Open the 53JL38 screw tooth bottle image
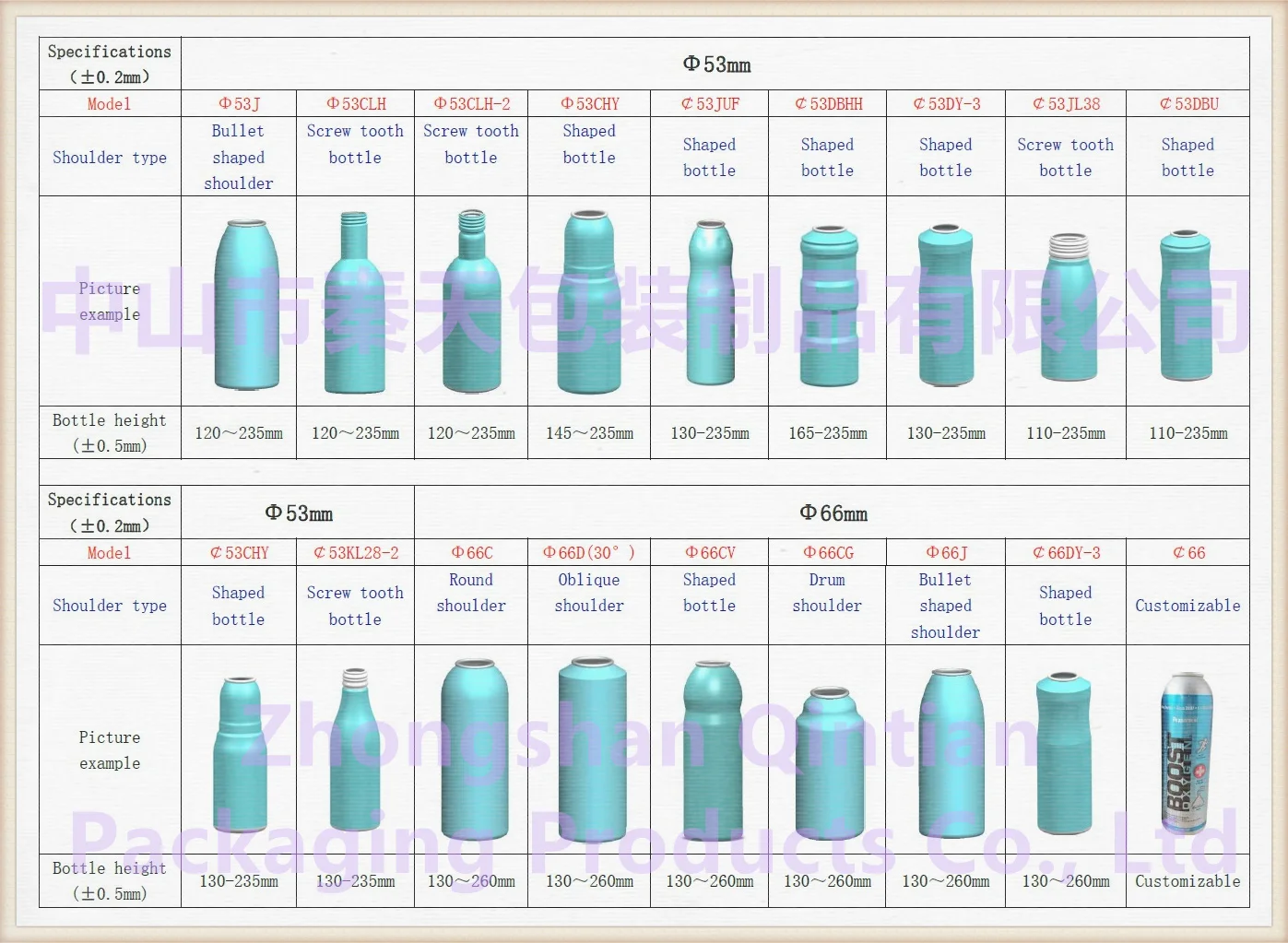Image resolution: width=1288 pixels, height=943 pixels. click(x=1068, y=307)
